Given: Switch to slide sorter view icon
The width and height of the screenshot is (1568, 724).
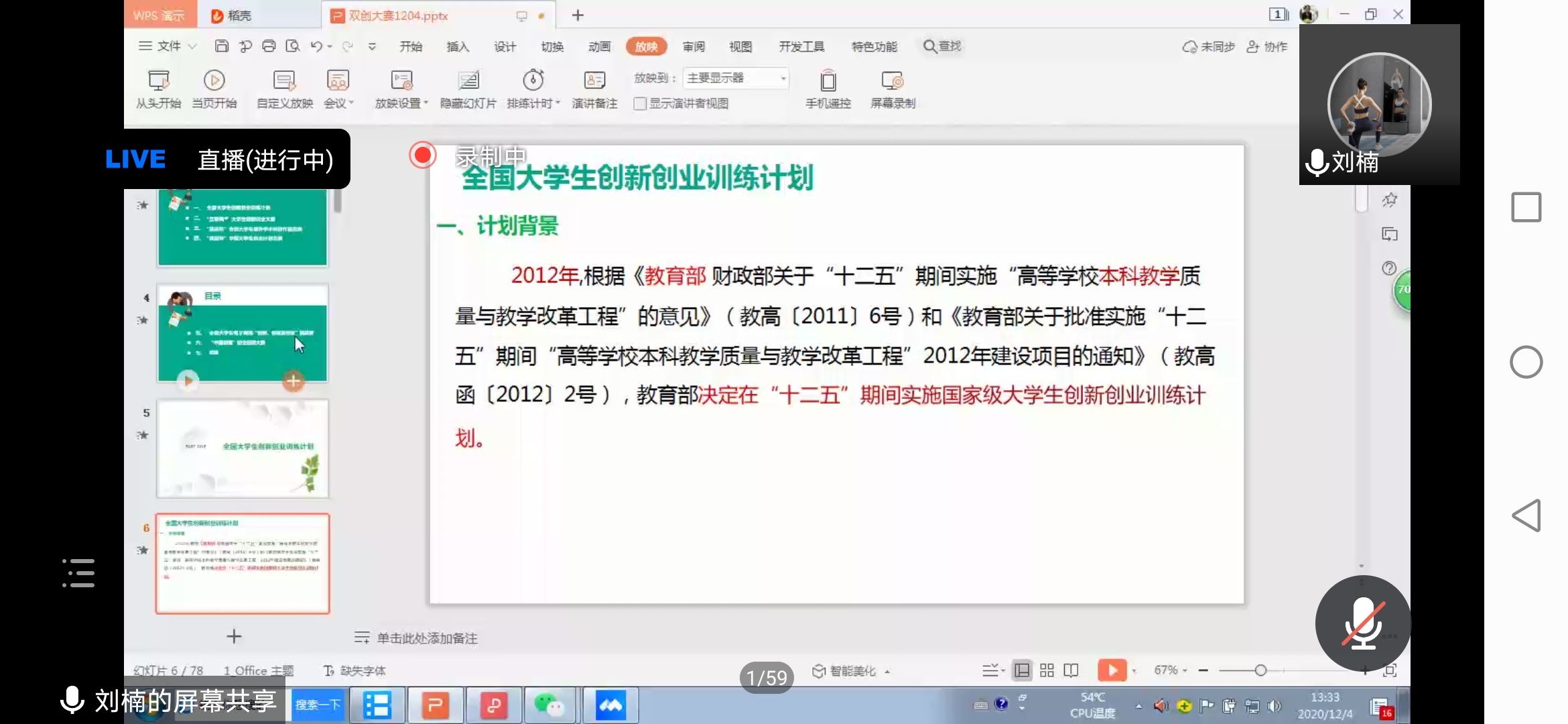Looking at the screenshot, I should tap(1047, 670).
